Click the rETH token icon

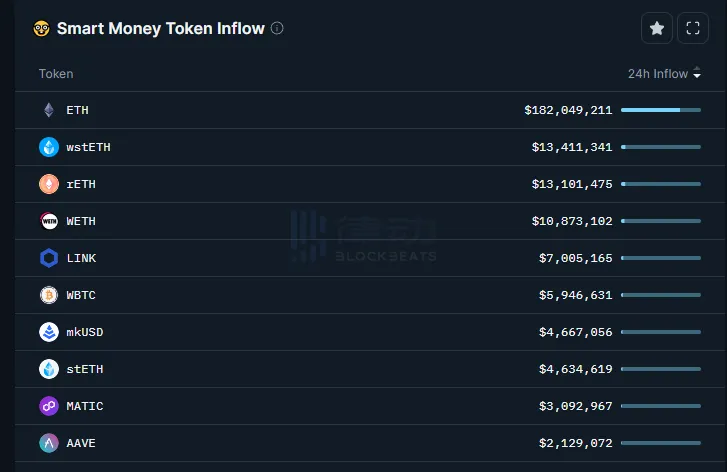pos(49,184)
